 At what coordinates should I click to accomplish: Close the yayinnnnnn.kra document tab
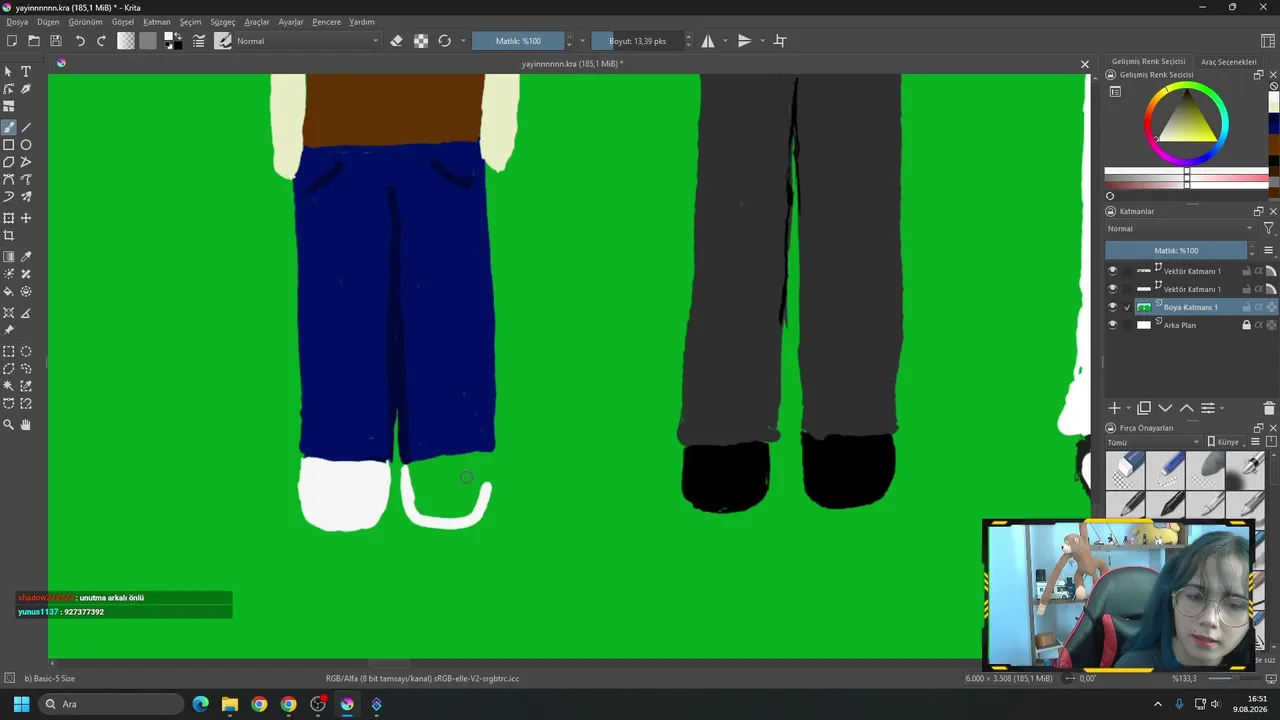click(1085, 64)
